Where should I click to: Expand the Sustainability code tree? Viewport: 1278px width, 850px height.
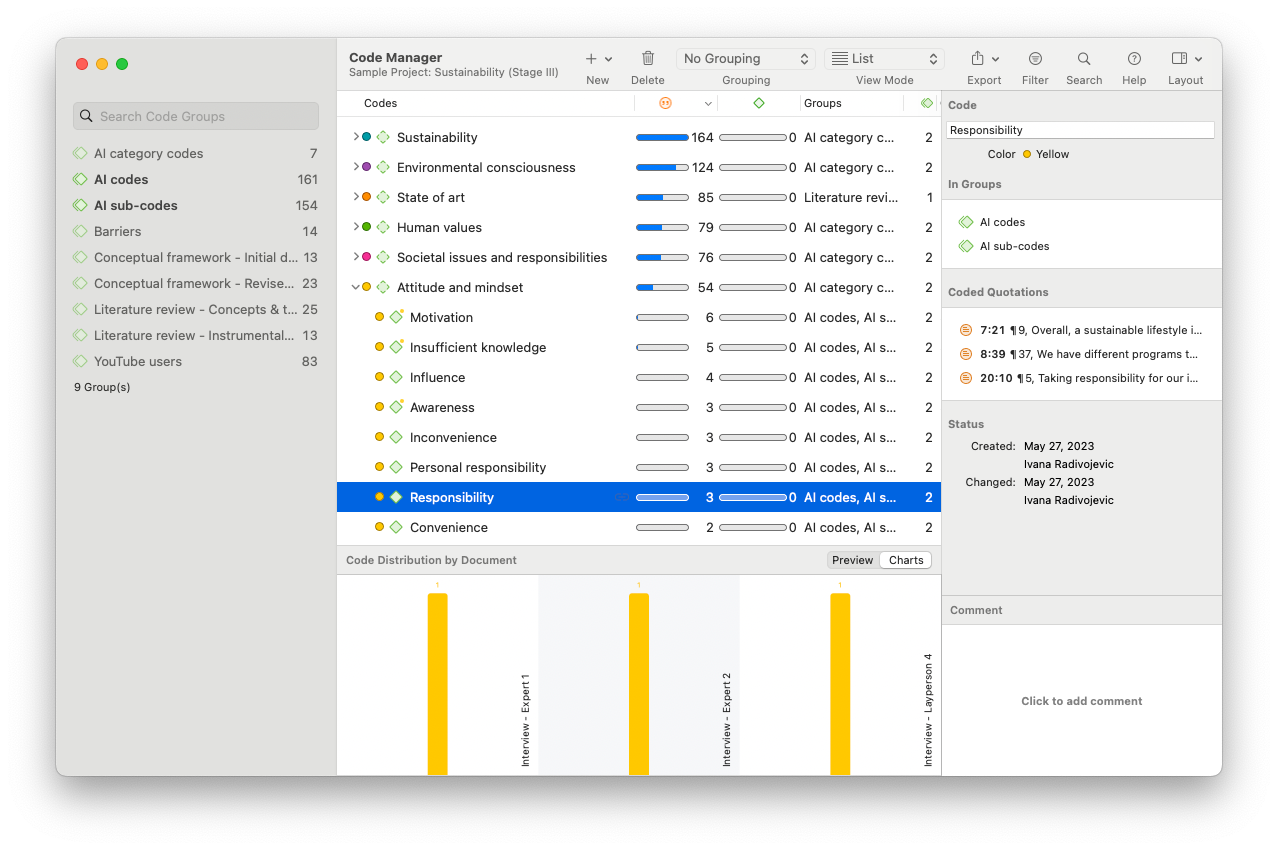(x=355, y=137)
